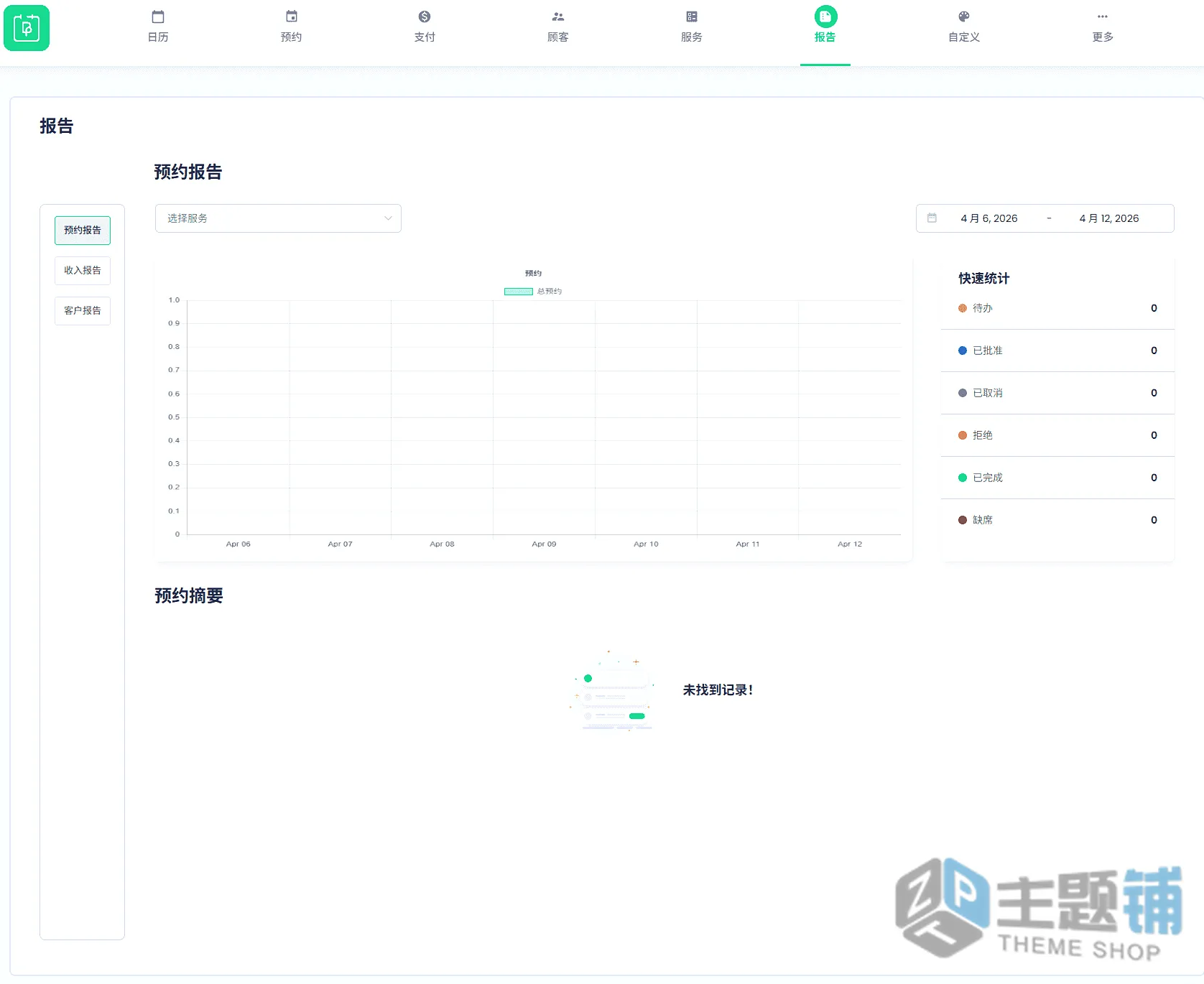The height and width of the screenshot is (984, 1204).
Task: Click the active 报告 report icon
Action: [x=825, y=17]
